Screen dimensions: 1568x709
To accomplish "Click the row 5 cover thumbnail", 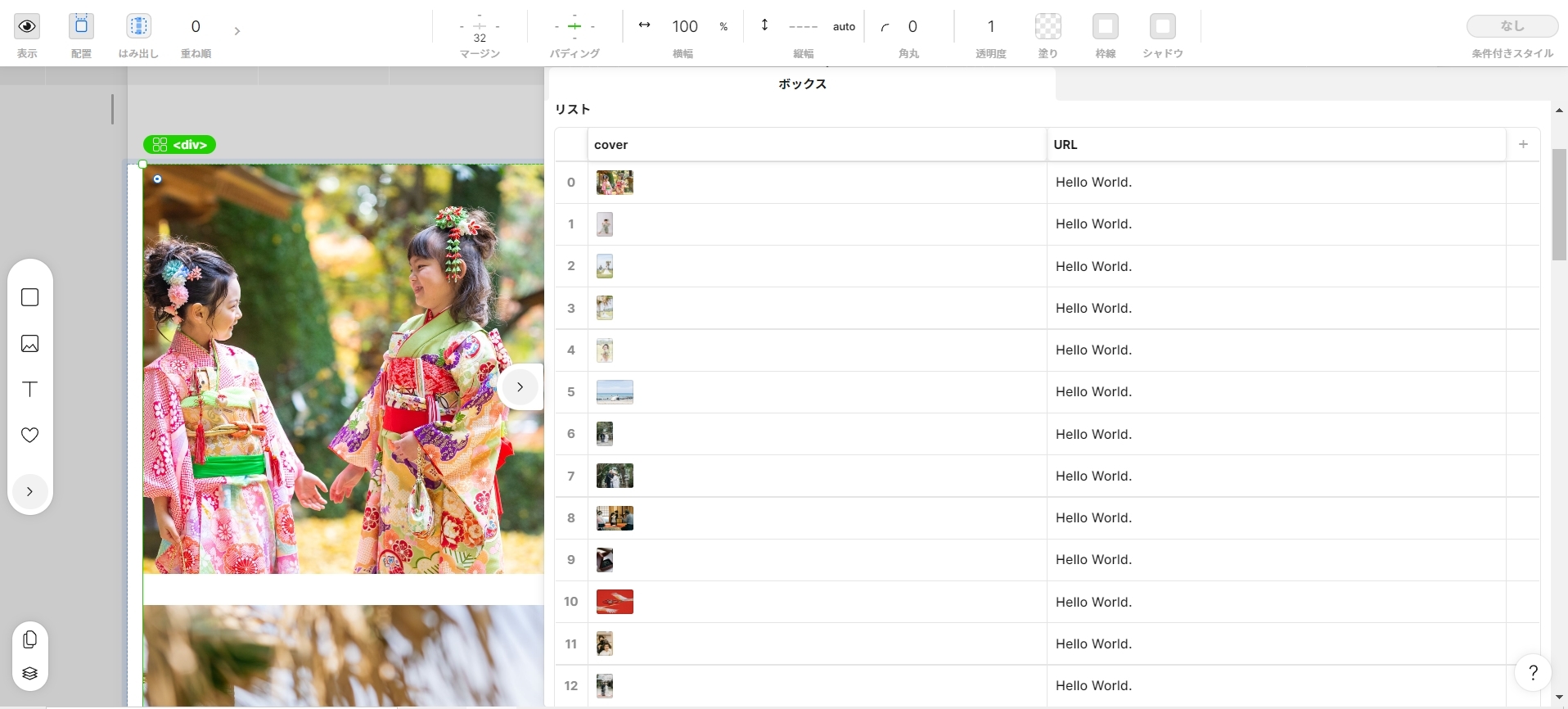I will (615, 392).
